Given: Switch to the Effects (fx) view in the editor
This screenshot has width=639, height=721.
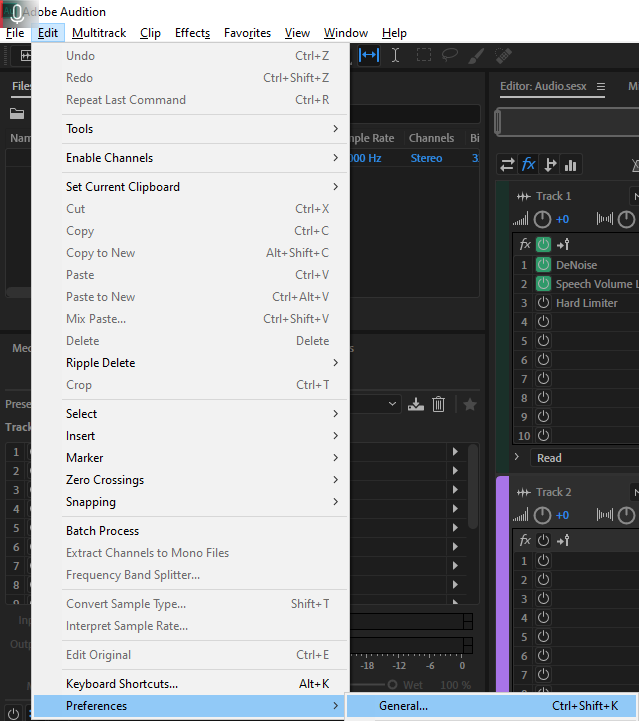Looking at the screenshot, I should tap(529, 165).
